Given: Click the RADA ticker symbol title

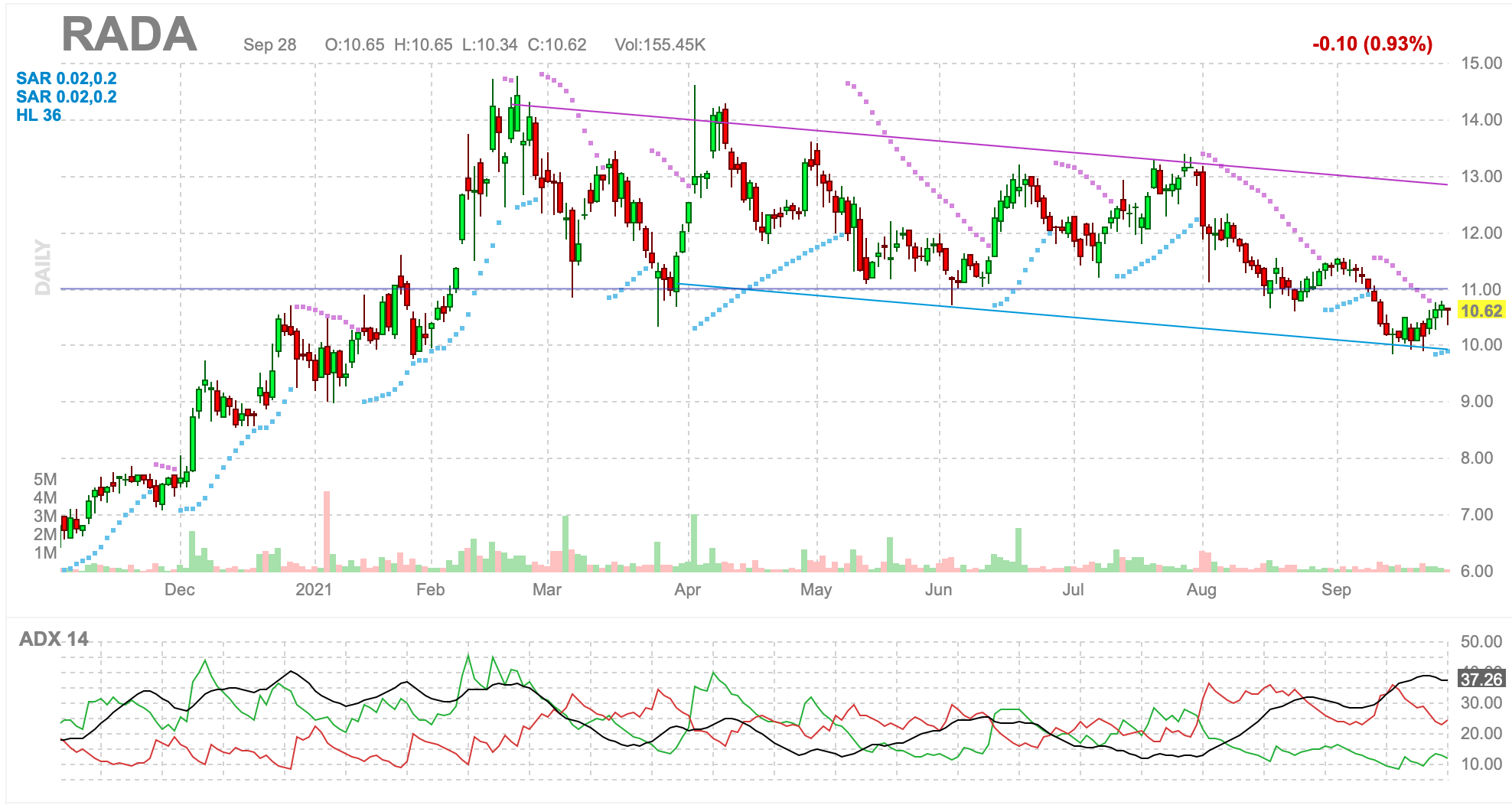Looking at the screenshot, I should [x=129, y=34].
